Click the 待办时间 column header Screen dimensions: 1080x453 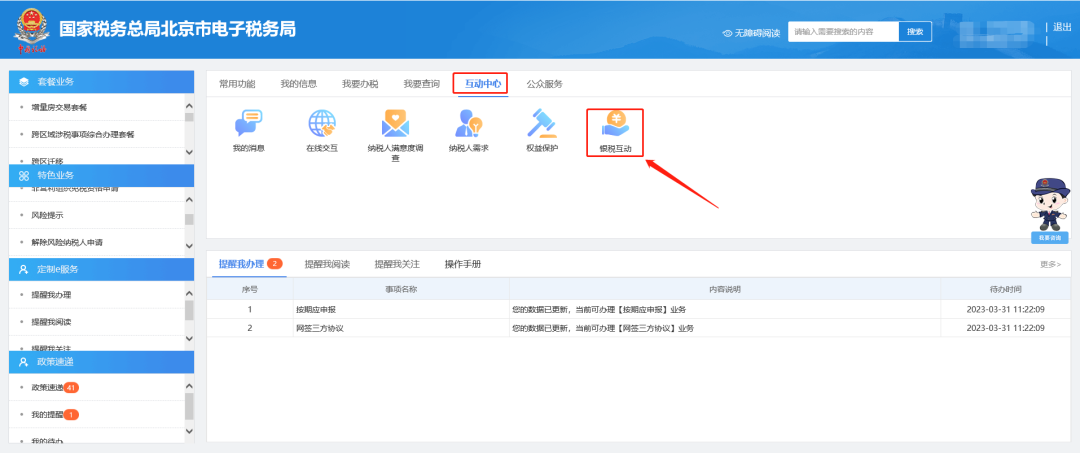point(1006,289)
